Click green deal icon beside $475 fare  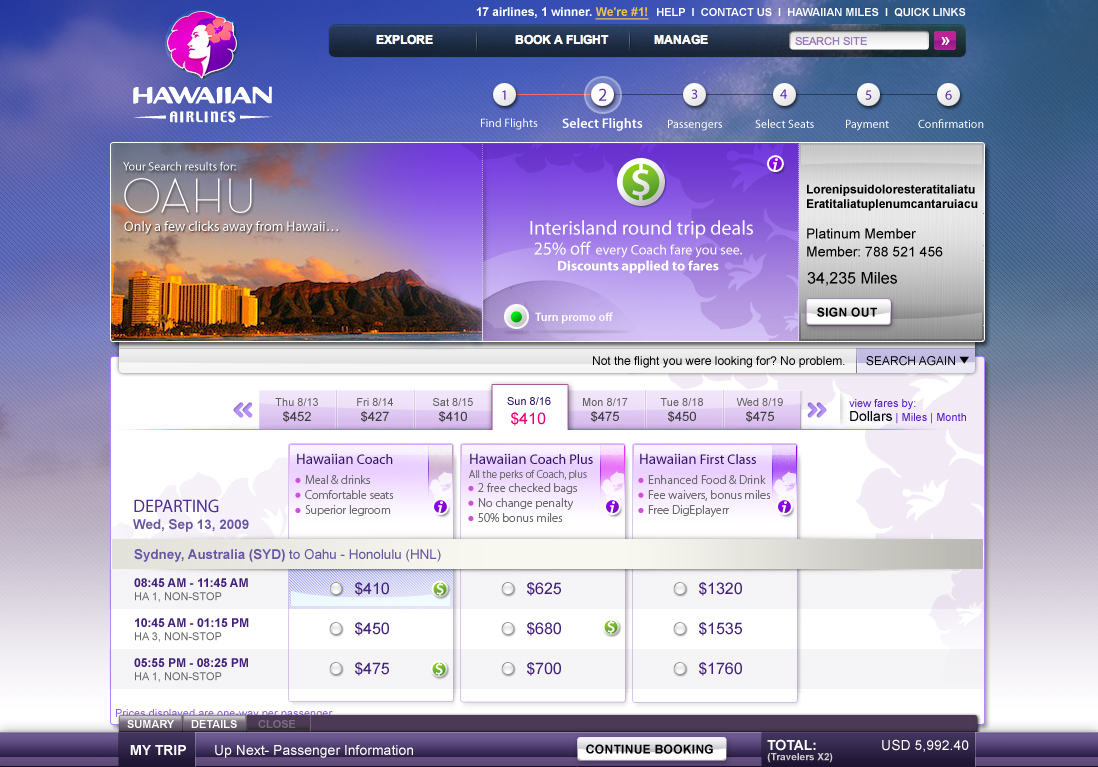[439, 669]
